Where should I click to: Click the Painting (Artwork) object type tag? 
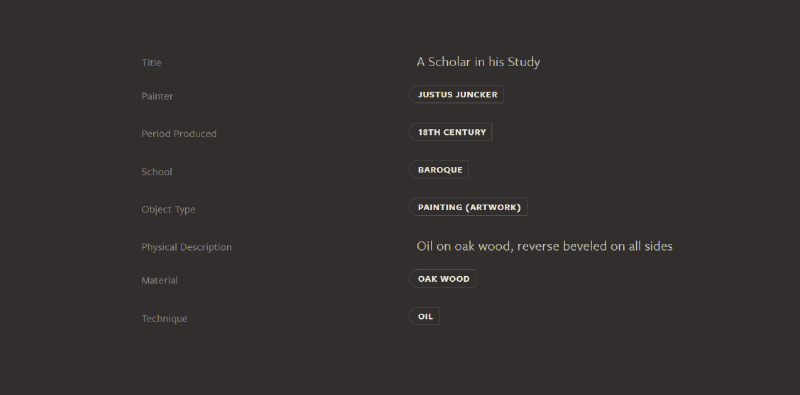point(468,207)
